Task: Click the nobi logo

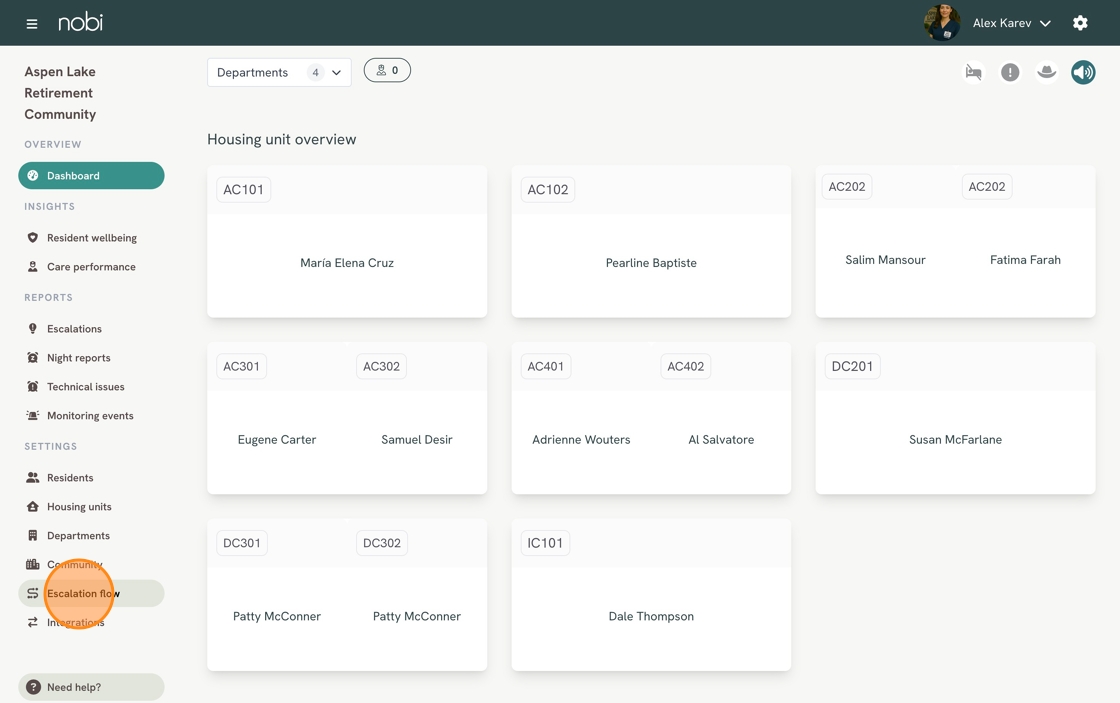Action: 80,22
